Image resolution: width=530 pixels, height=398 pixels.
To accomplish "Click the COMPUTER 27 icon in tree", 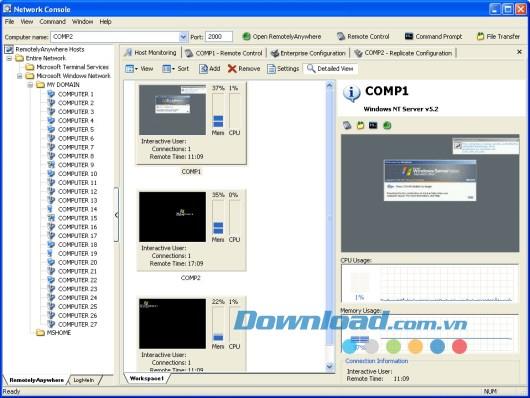I will 51,324.
